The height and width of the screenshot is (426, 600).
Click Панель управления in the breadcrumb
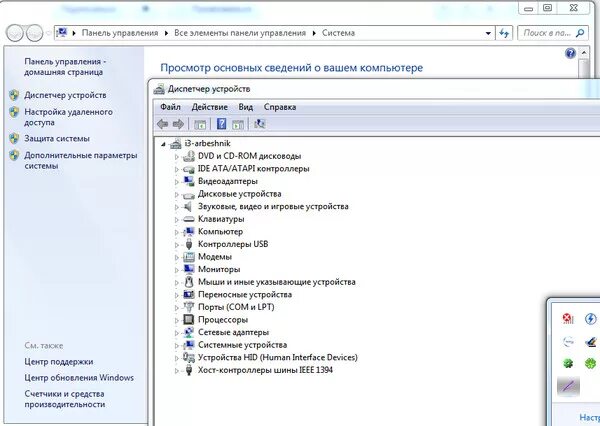click(x=120, y=33)
